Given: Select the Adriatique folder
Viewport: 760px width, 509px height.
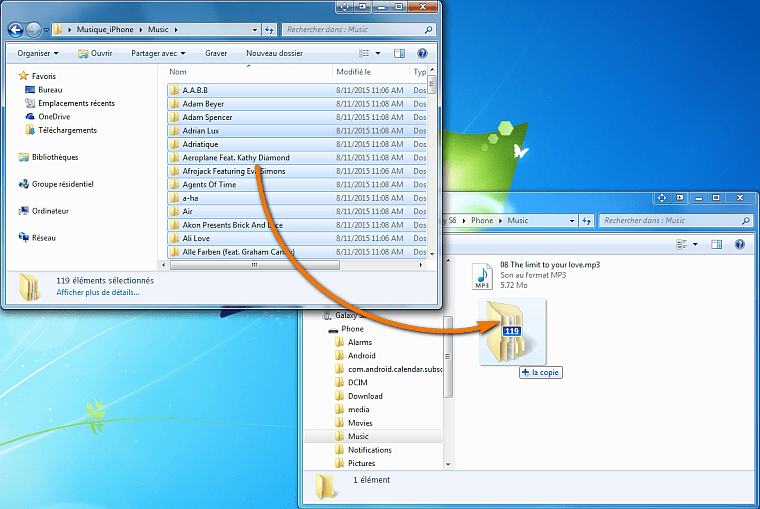Looking at the screenshot, I should click(297, 144).
